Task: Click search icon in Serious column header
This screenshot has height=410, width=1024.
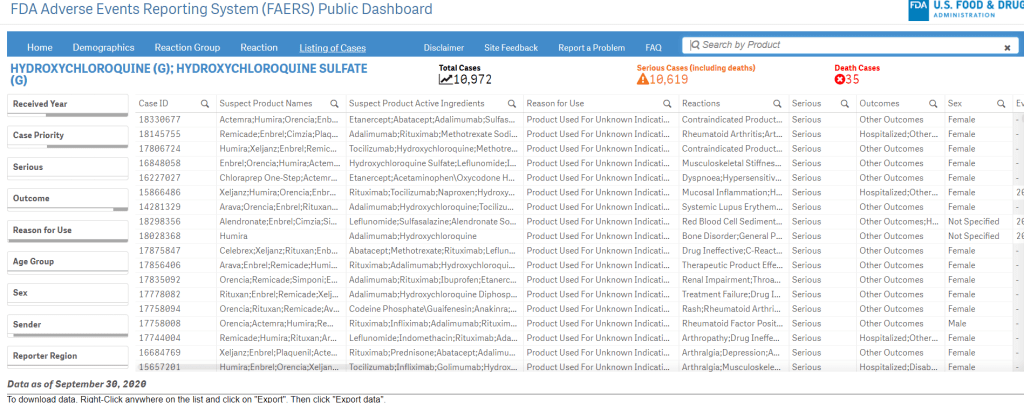Action: point(845,103)
